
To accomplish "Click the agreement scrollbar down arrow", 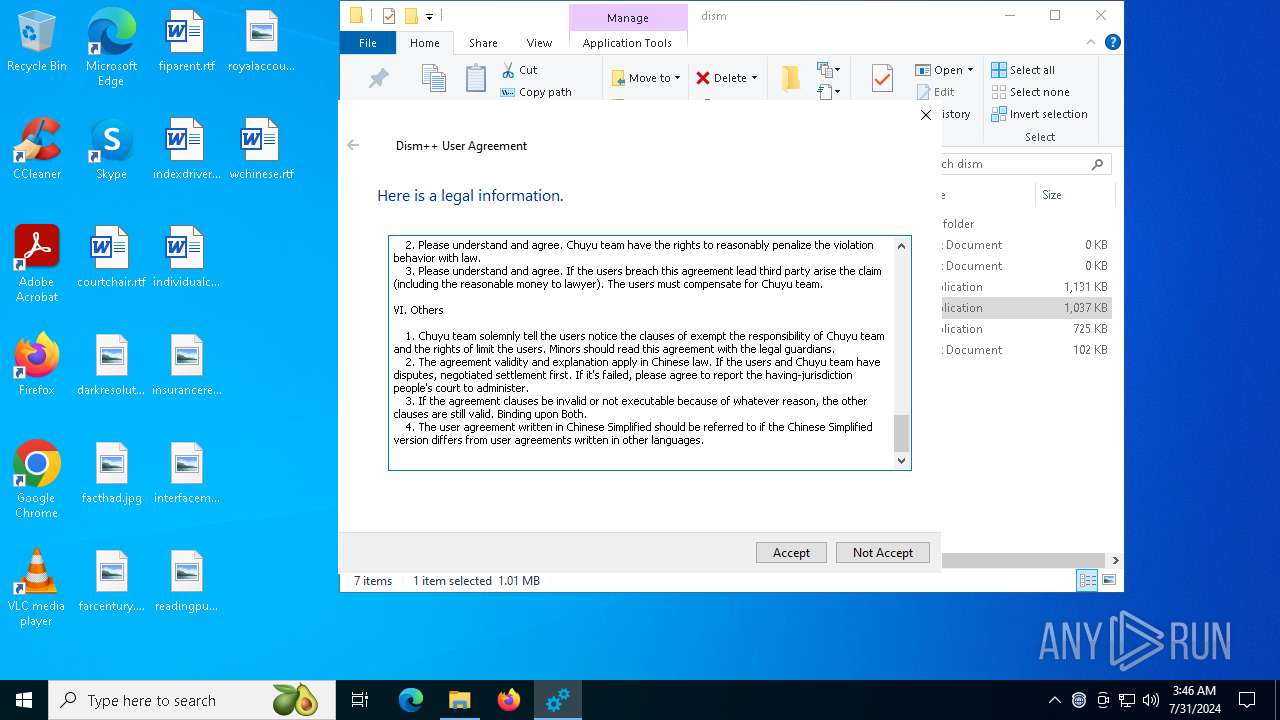I will pos(901,461).
